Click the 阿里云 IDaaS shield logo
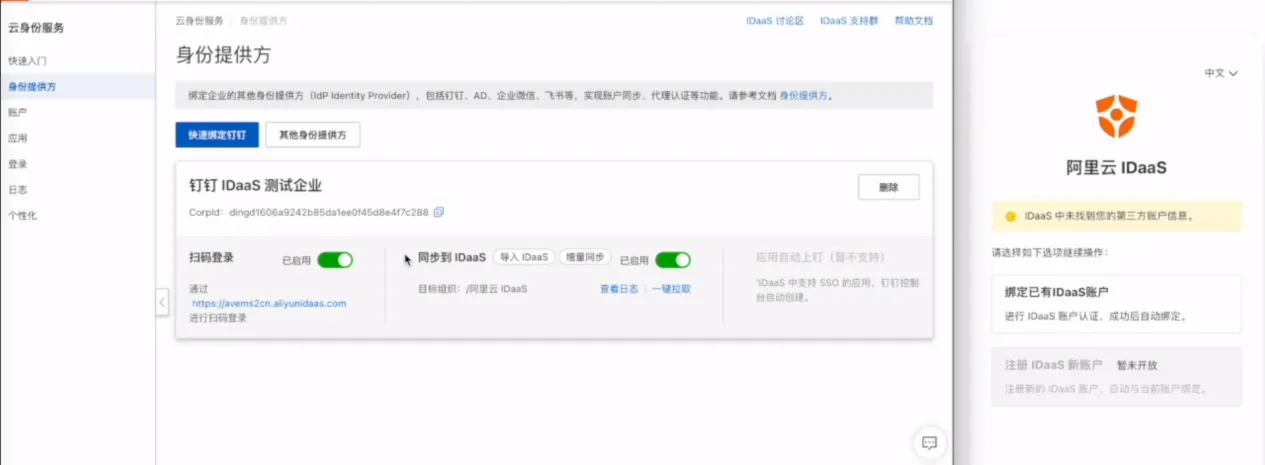The image size is (1265, 465). tap(1116, 117)
